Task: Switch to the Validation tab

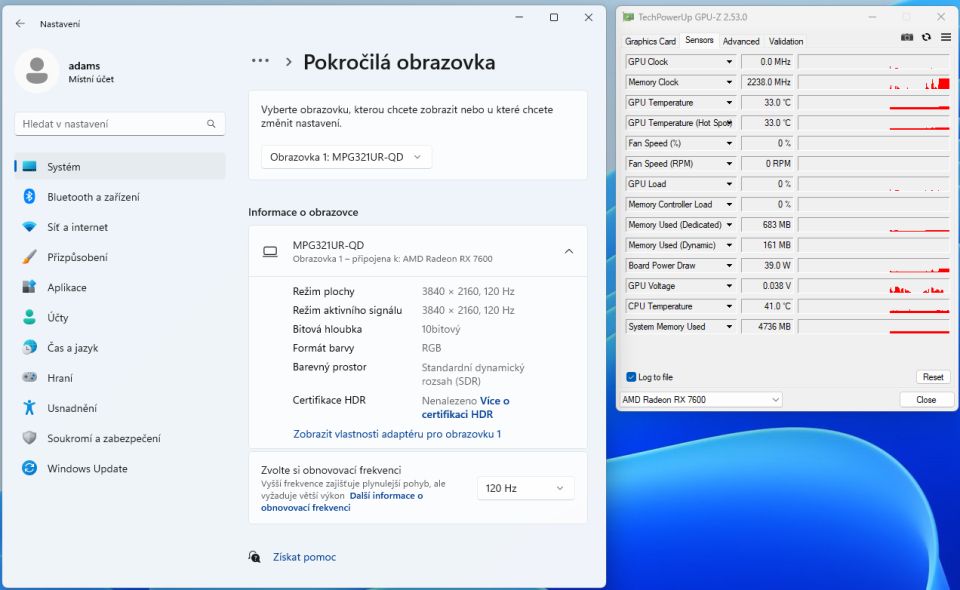Action: coord(786,41)
